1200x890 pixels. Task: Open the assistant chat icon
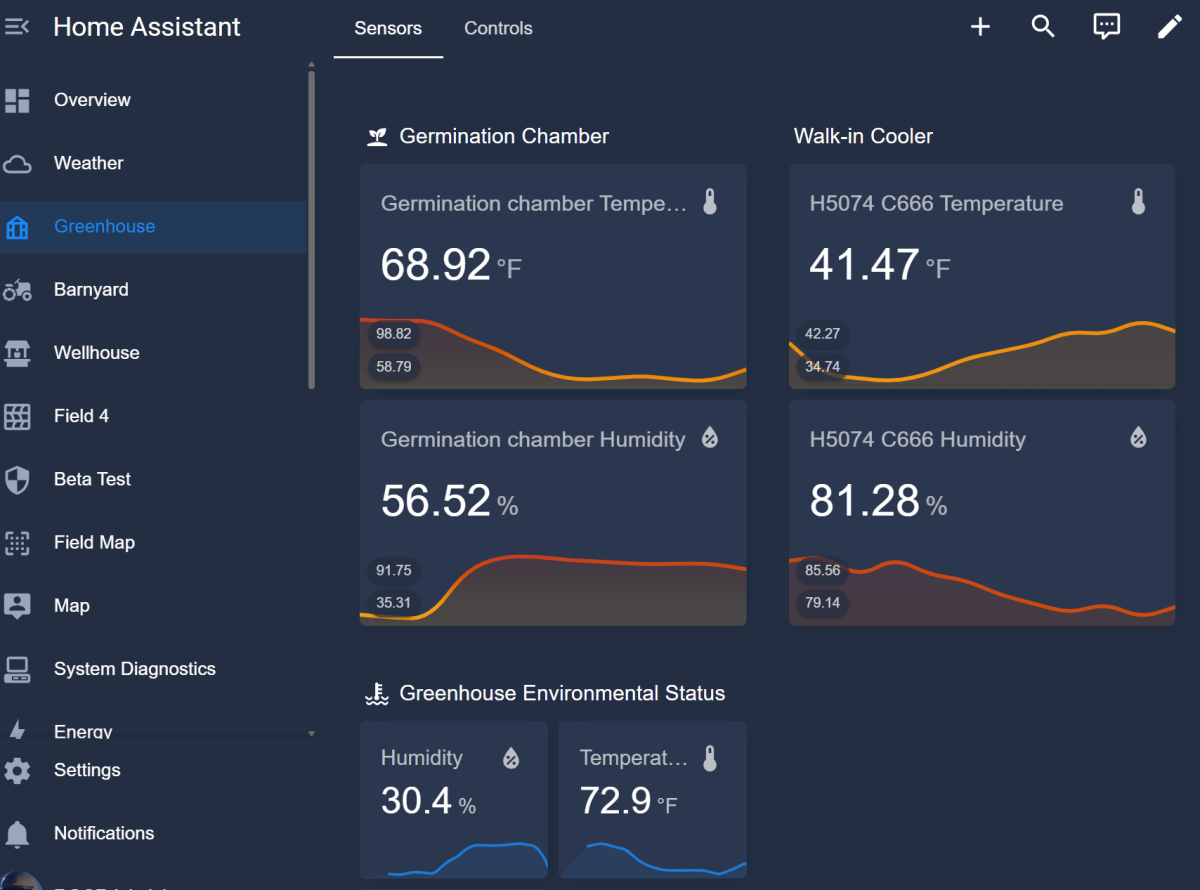(x=1106, y=27)
